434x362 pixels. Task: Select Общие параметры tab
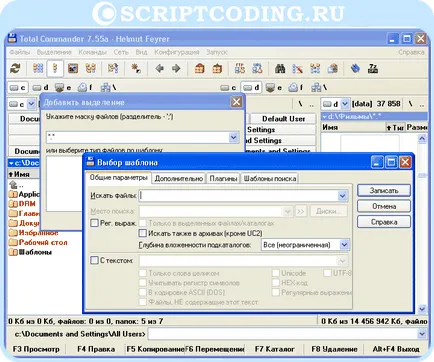119,178
